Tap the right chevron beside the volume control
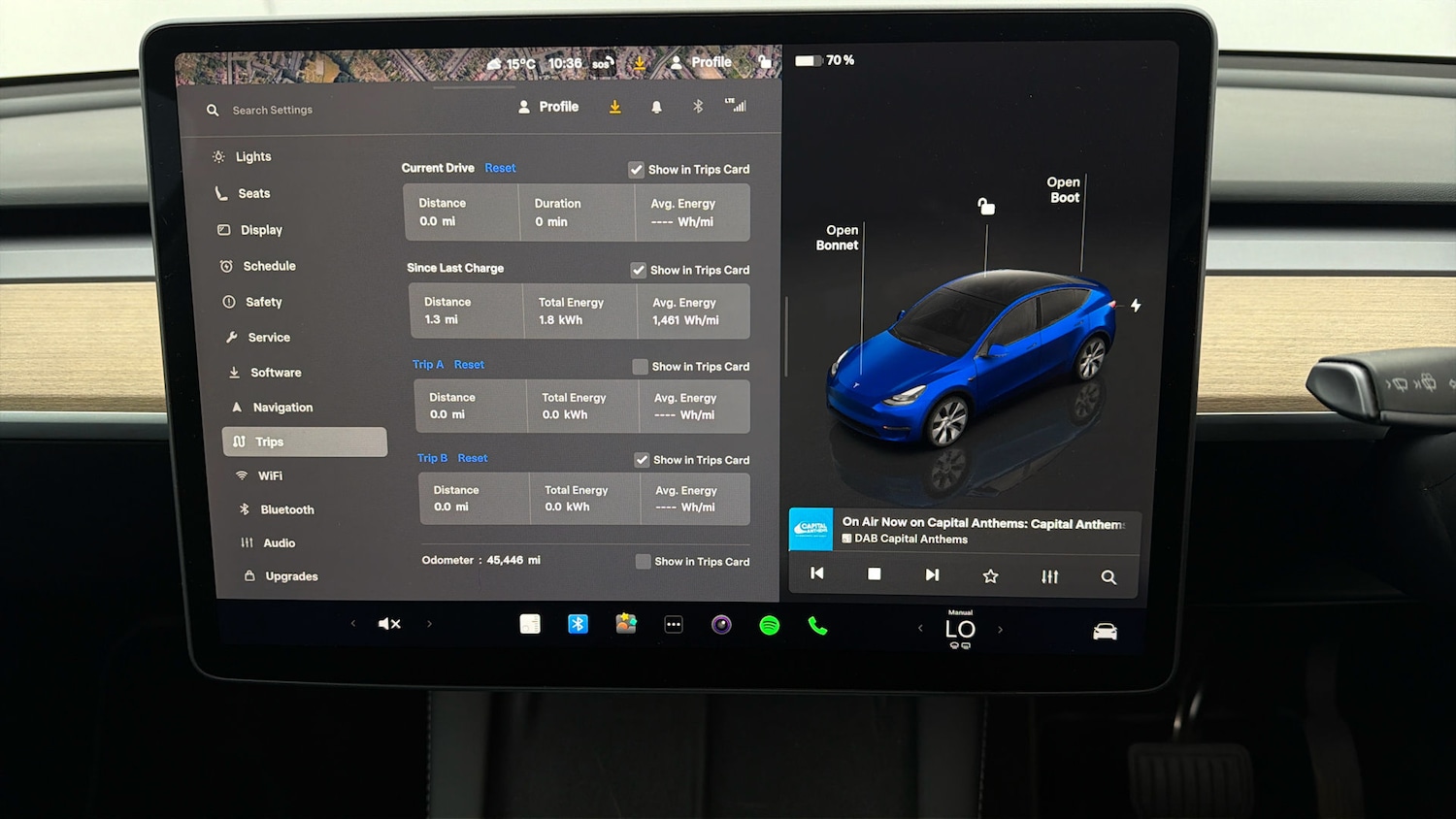1456x819 pixels. tap(429, 624)
